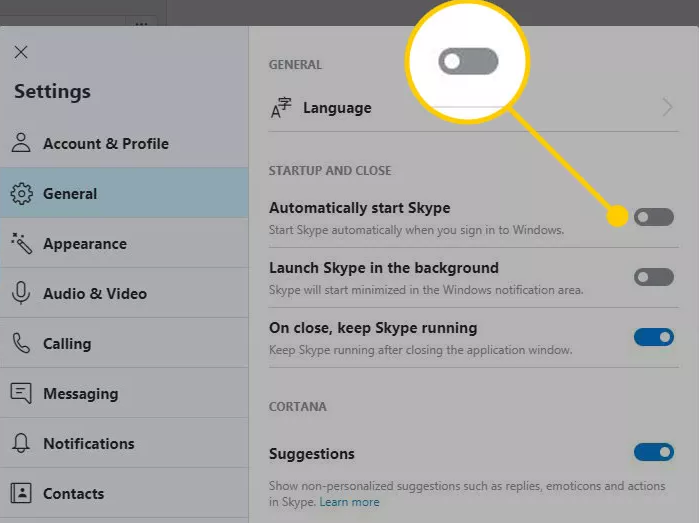Select the General settings category

(124, 193)
